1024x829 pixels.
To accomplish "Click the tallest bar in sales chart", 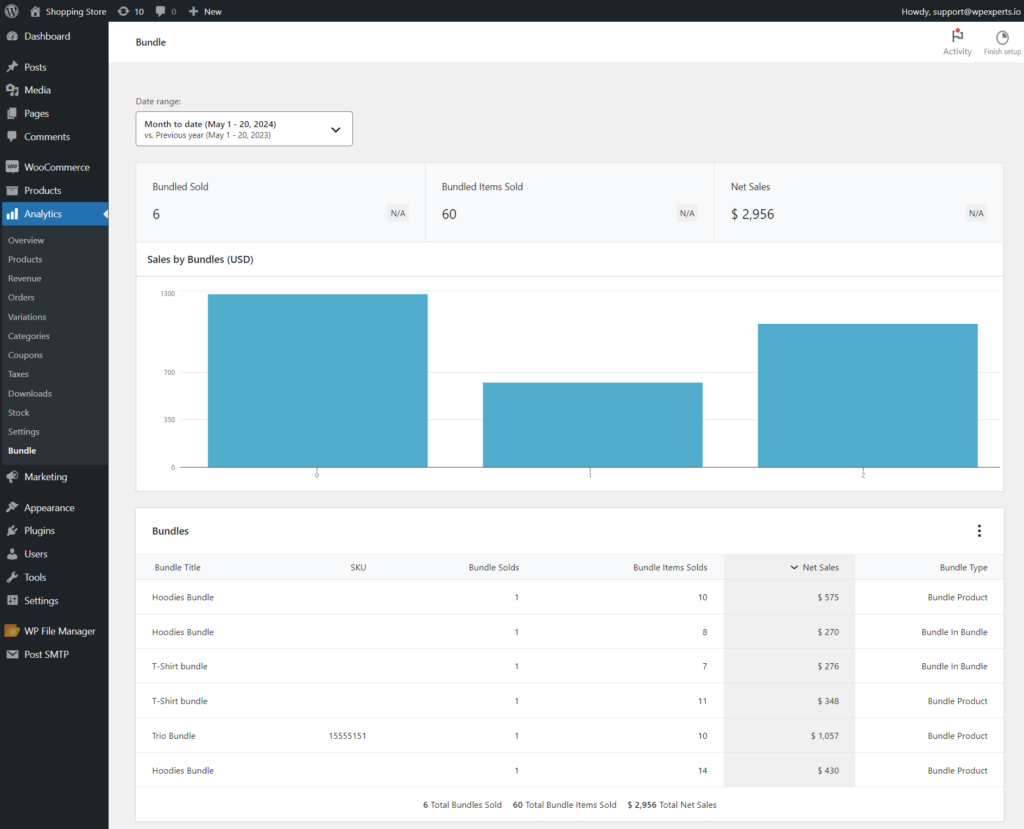I will [x=317, y=380].
